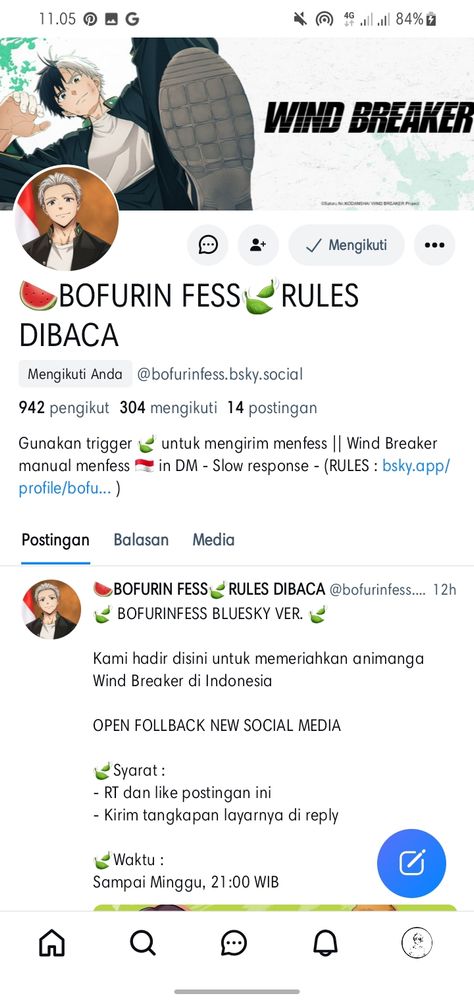
Task: Open the chat message icon button
Action: (208, 245)
